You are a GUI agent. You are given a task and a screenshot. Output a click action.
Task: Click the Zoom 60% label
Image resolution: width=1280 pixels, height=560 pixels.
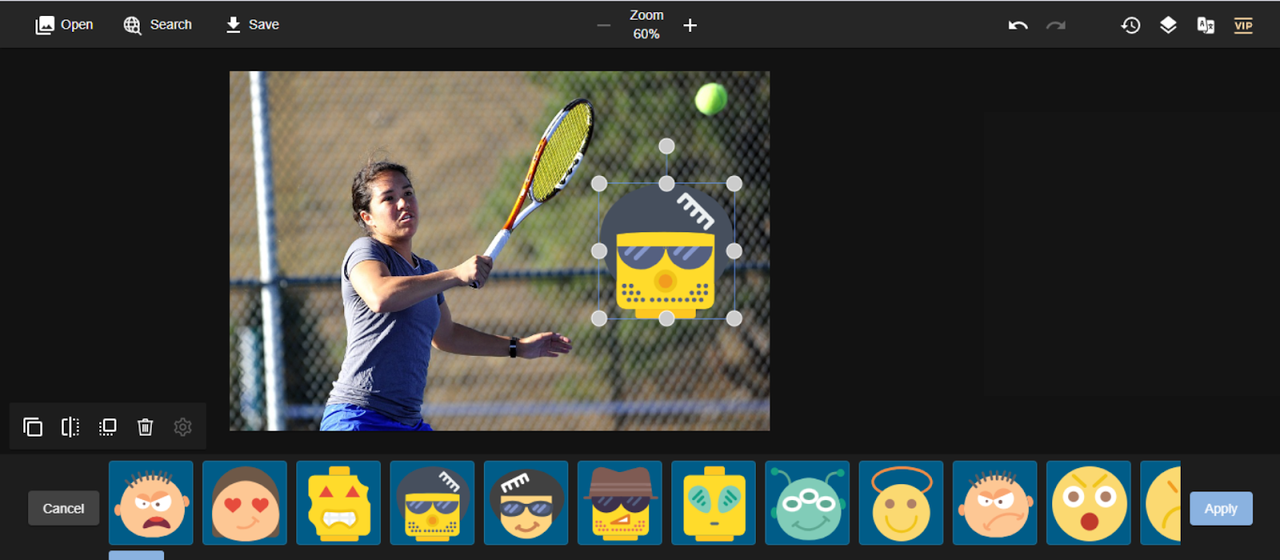pyautogui.click(x=647, y=25)
